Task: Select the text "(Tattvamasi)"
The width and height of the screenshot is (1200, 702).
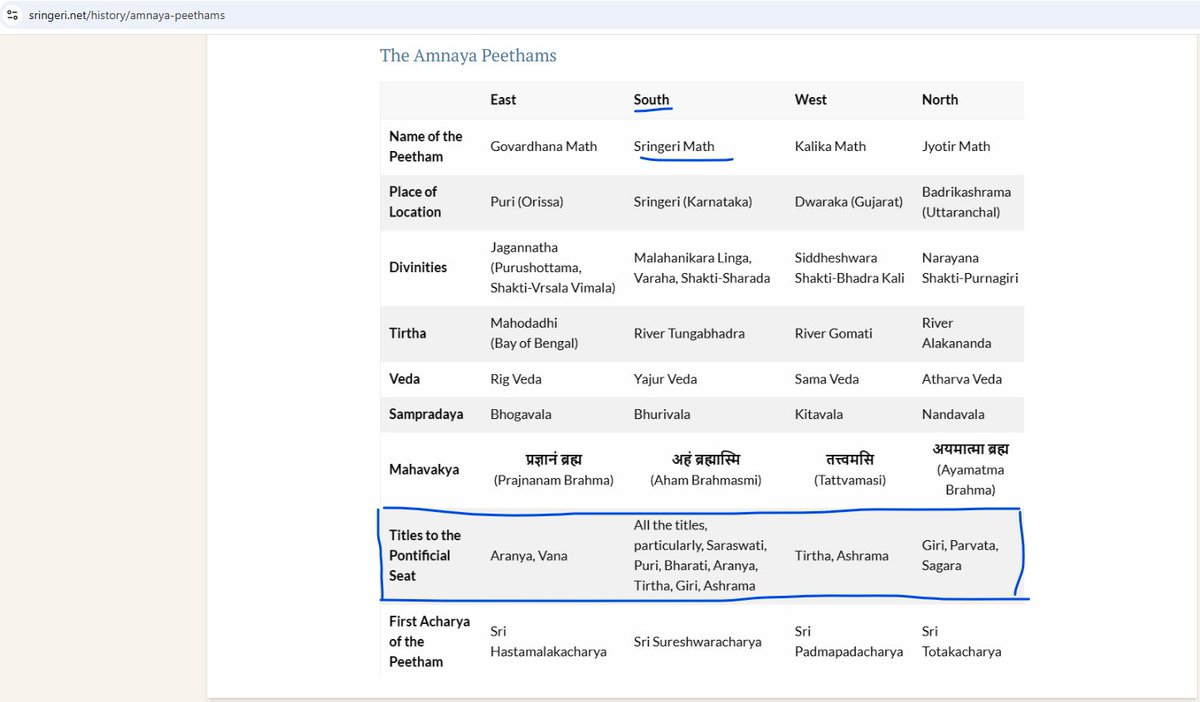Action: 850,480
